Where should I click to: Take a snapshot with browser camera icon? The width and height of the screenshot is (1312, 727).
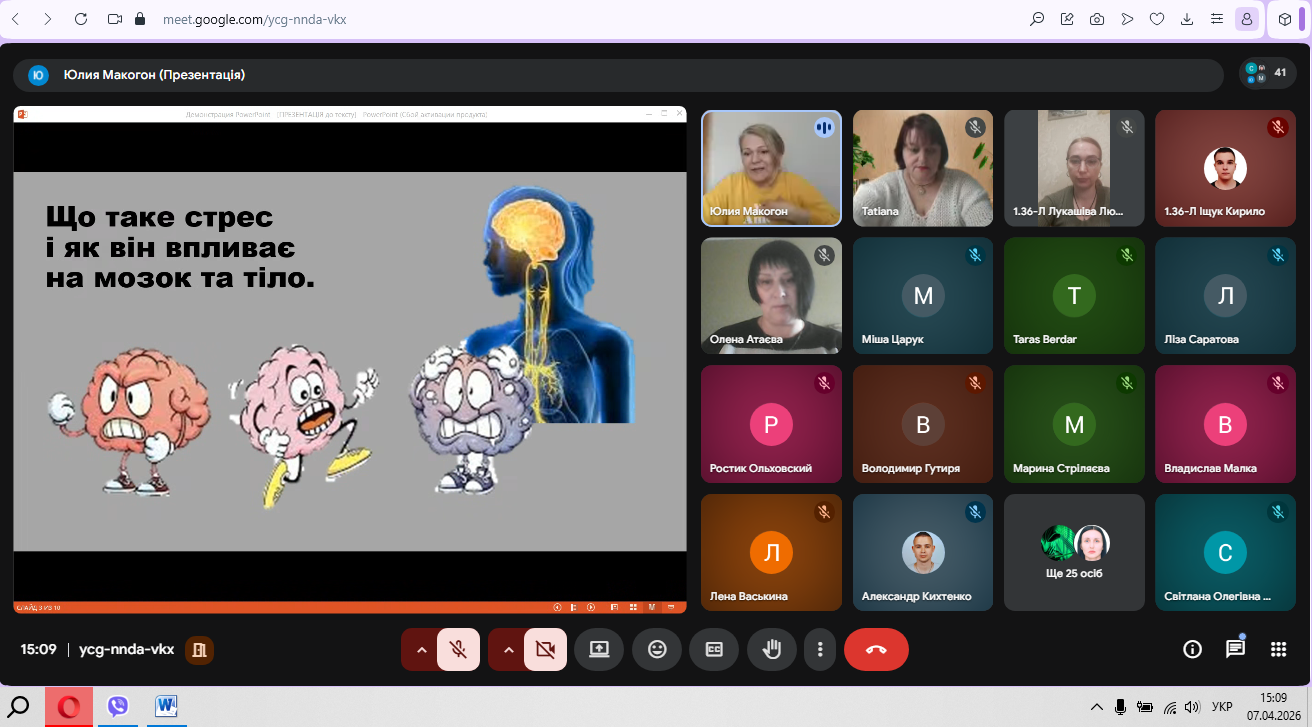tap(1097, 19)
